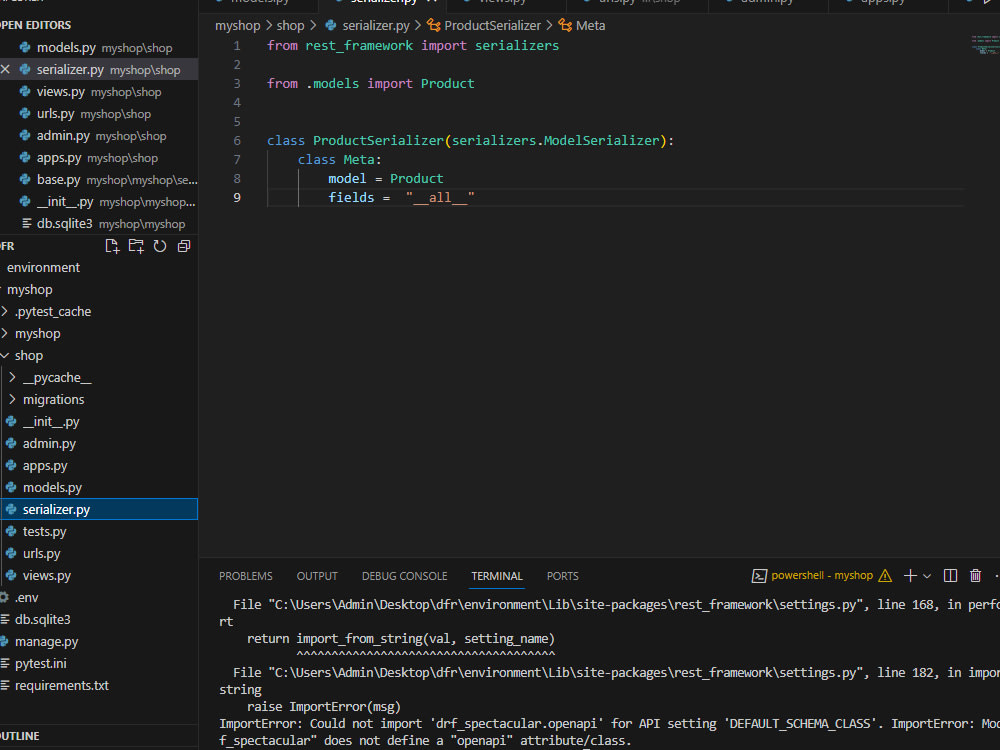This screenshot has height=750, width=1000.
Task: Collapse all folders in explorer
Action: (184, 246)
